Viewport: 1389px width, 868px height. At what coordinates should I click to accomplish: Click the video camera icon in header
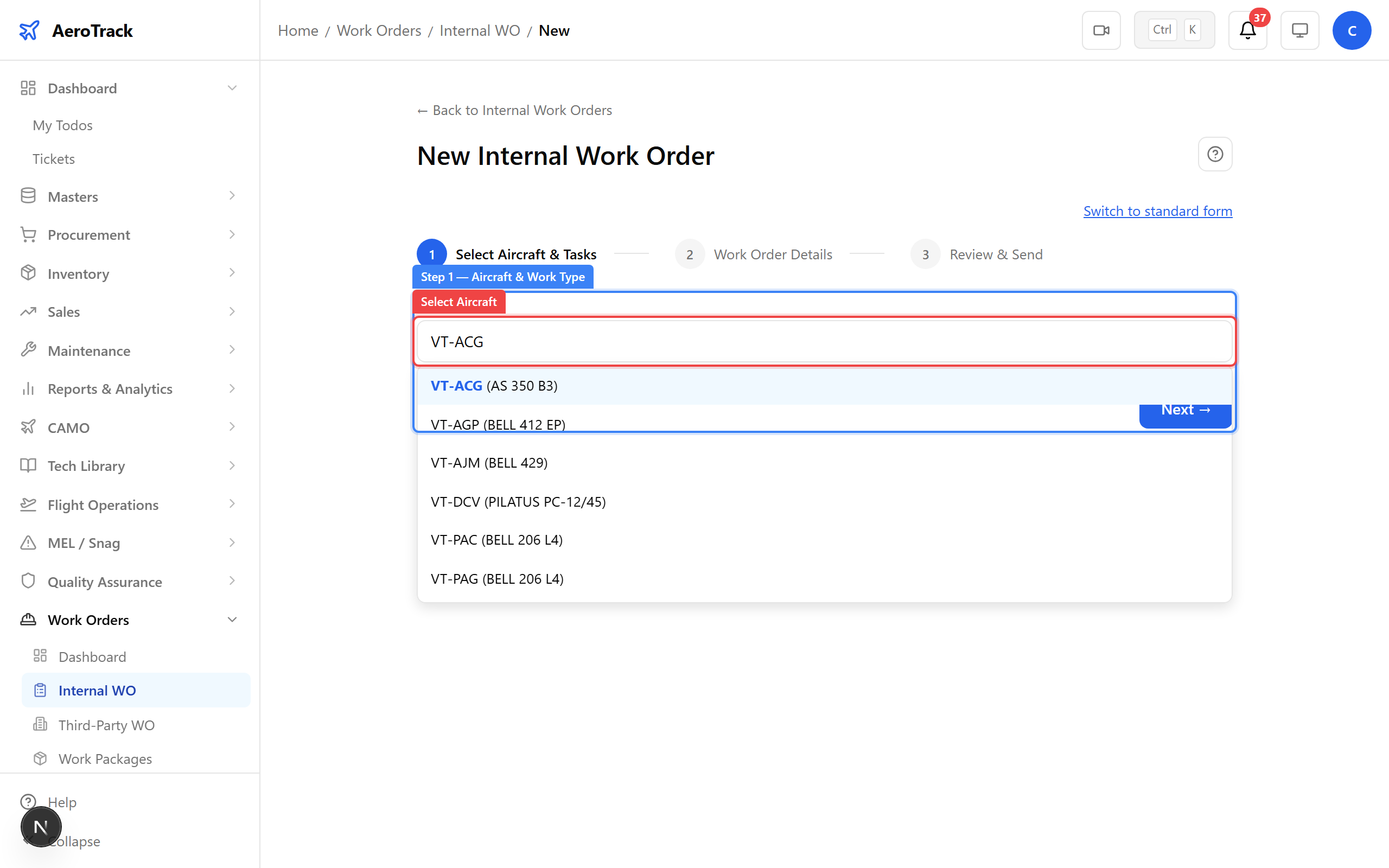[1101, 30]
